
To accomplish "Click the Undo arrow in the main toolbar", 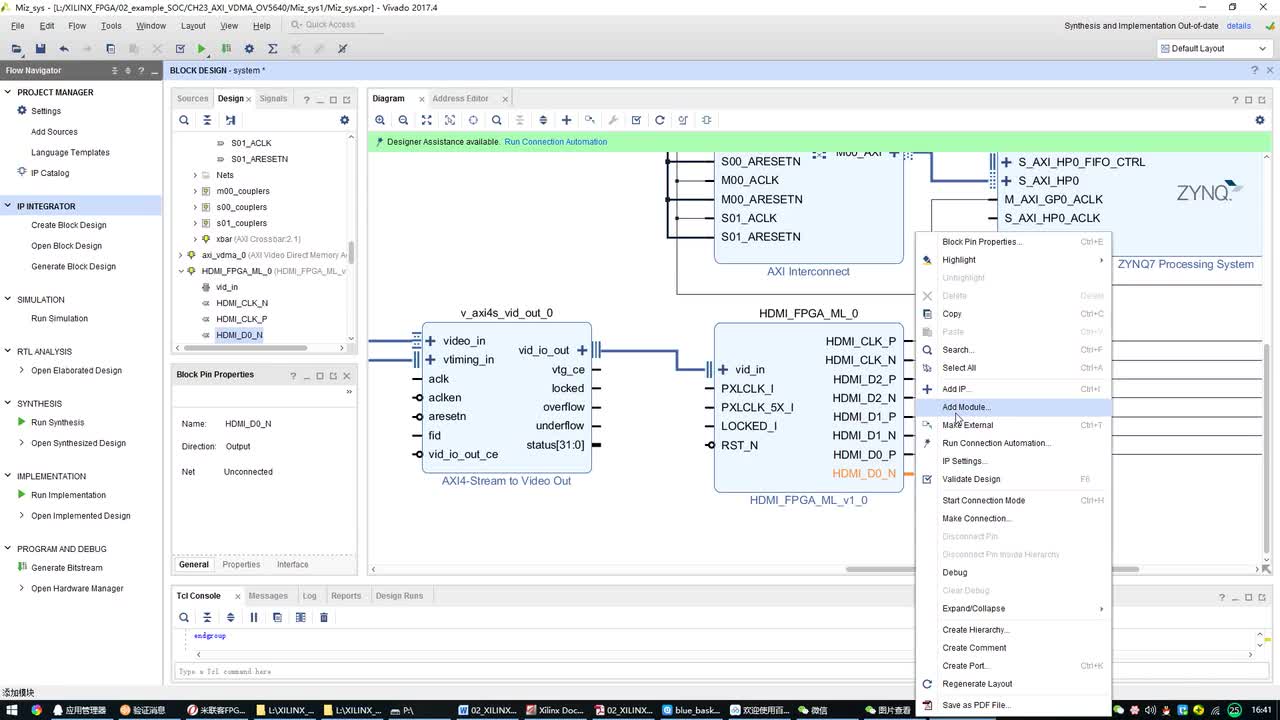I will coord(64,48).
